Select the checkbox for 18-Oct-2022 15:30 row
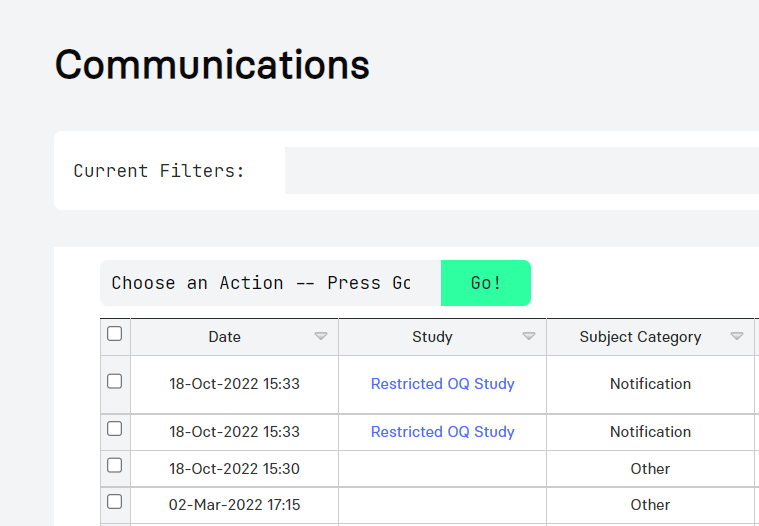 click(114, 466)
